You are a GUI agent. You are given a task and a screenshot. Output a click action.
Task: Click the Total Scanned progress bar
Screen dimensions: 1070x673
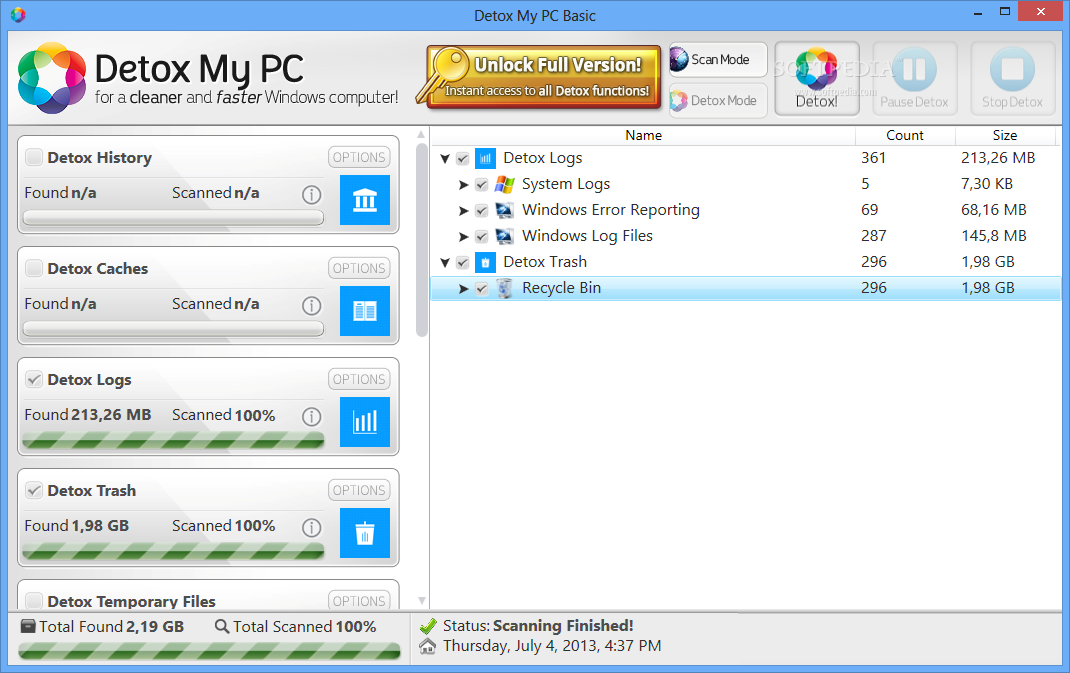click(x=209, y=652)
